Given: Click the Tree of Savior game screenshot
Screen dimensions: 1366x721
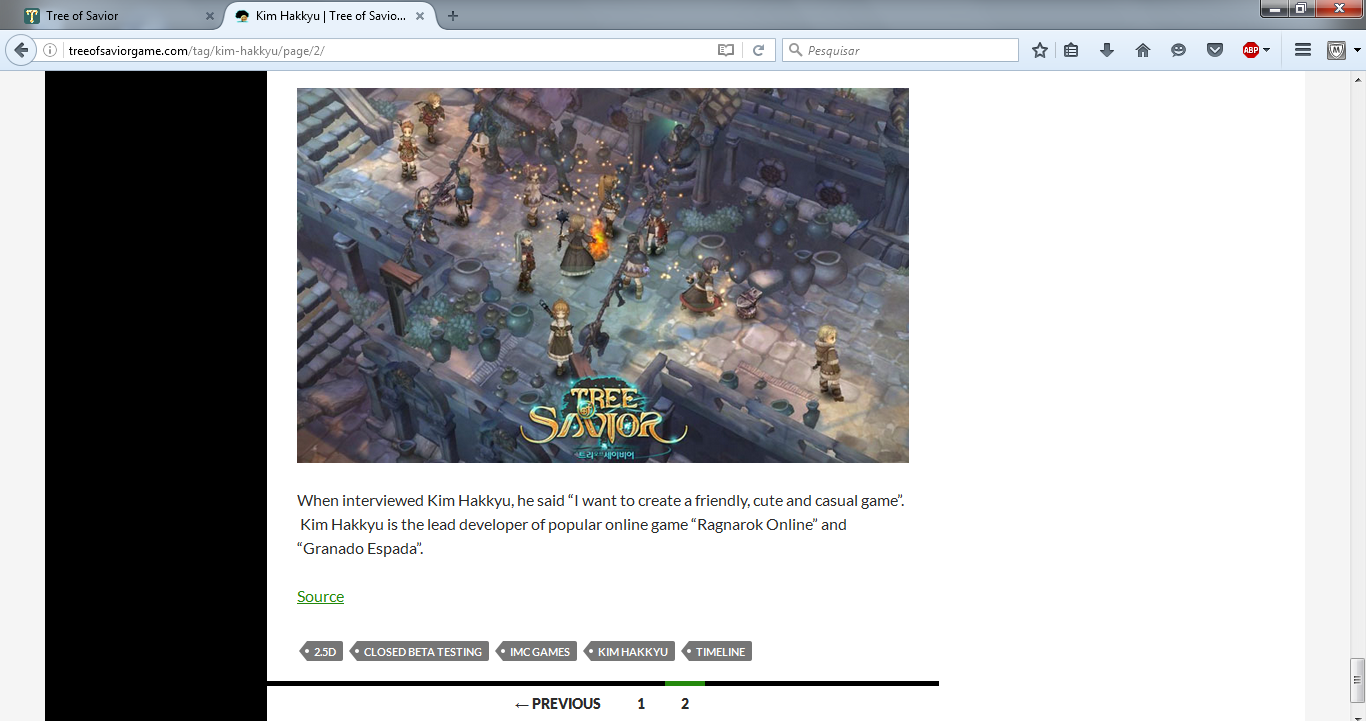Looking at the screenshot, I should point(602,275).
